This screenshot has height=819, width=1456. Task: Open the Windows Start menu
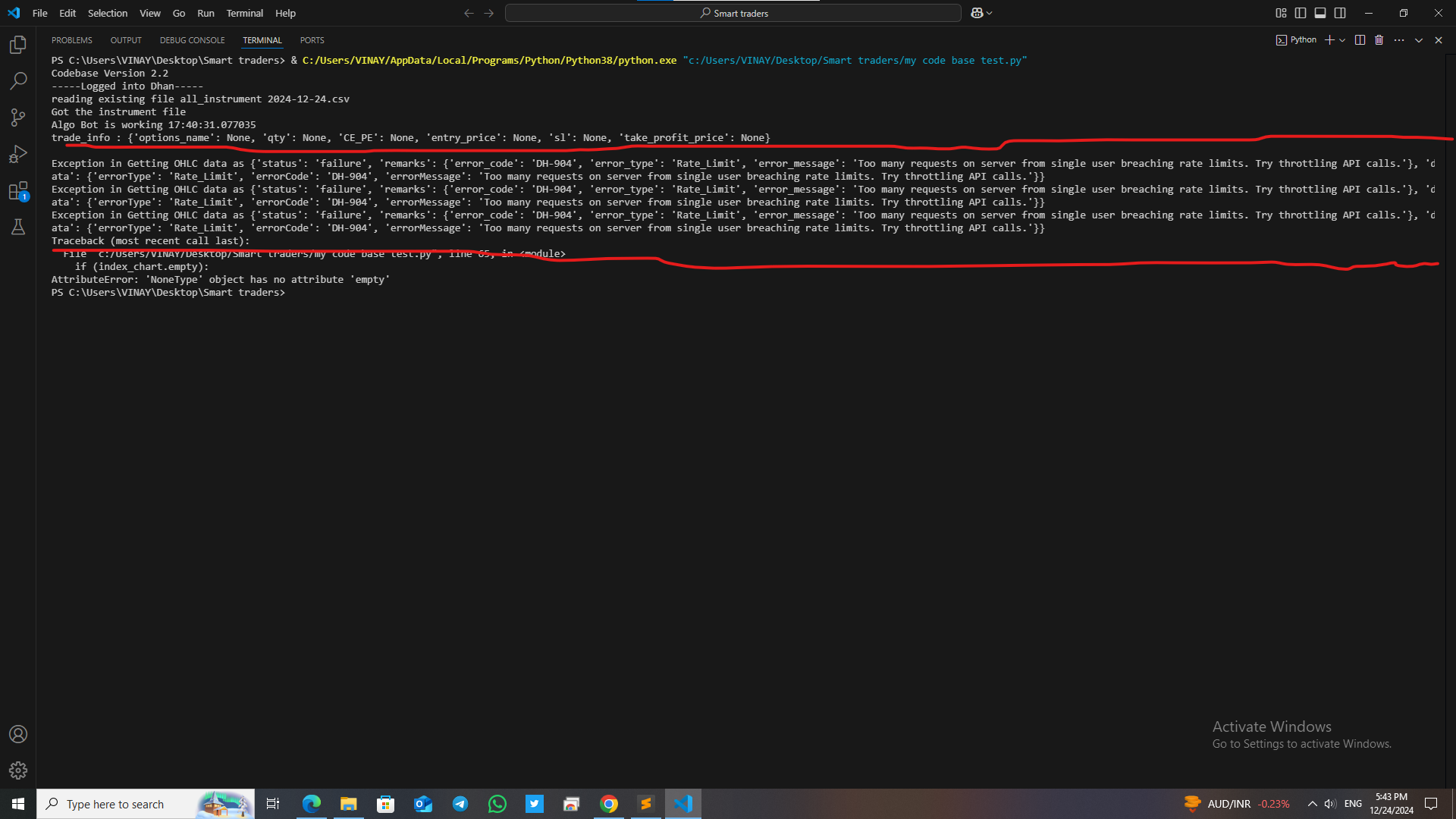[x=18, y=804]
